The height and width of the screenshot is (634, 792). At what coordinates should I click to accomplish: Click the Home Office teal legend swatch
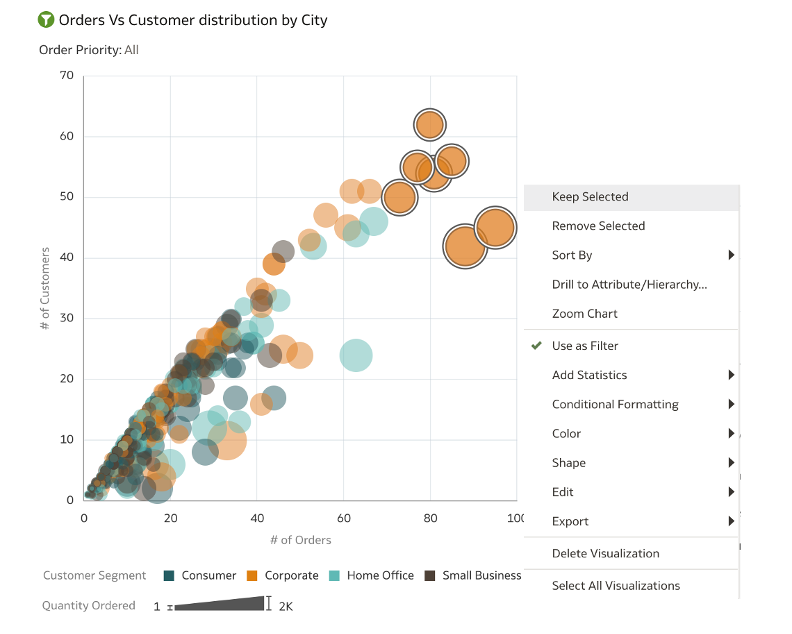(335, 576)
